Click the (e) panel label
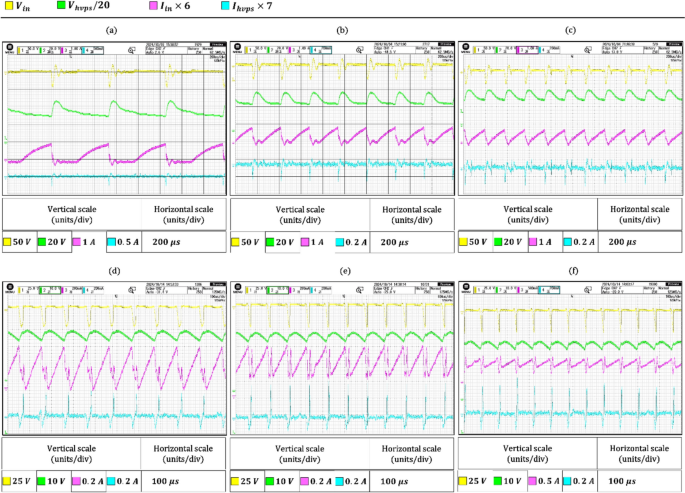 click(x=345, y=271)
